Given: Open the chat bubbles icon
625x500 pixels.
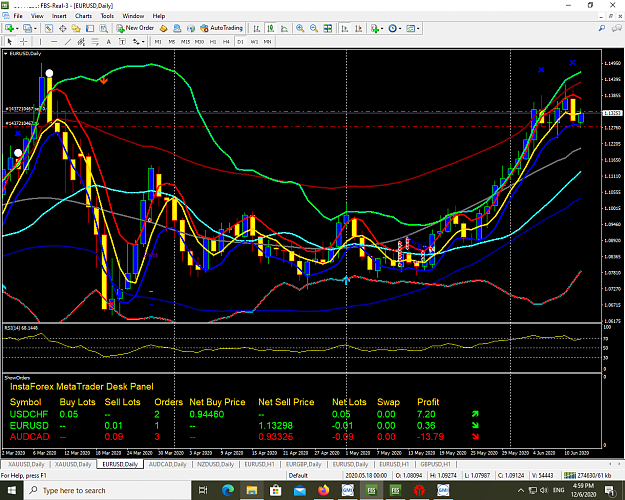Looking at the screenshot, I should click(617, 28).
